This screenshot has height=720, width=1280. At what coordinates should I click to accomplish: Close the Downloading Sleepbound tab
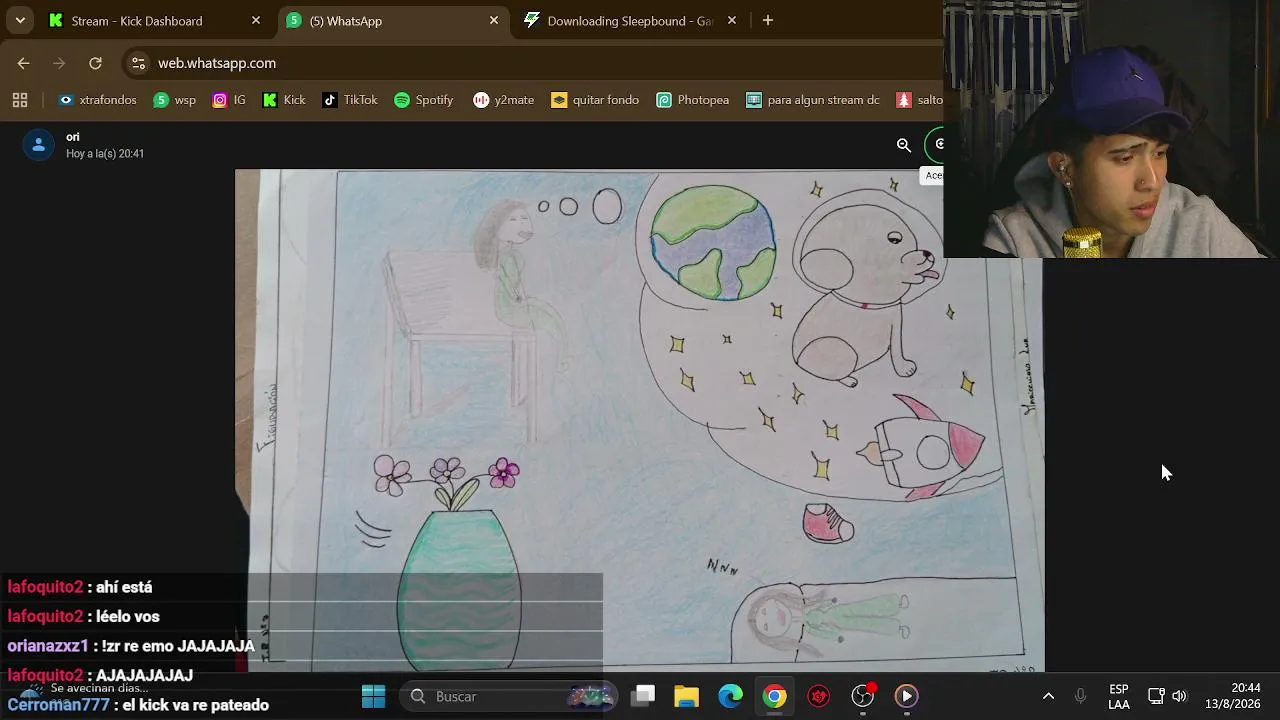732,20
